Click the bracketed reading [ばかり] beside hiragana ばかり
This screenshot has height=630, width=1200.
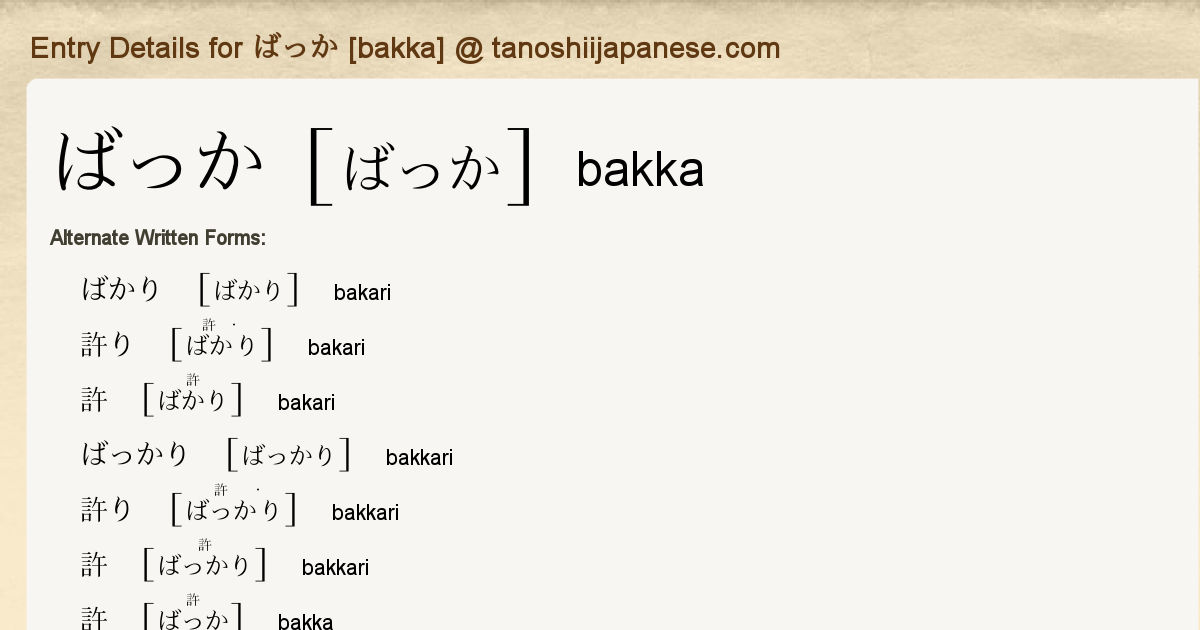pyautogui.click(x=249, y=290)
